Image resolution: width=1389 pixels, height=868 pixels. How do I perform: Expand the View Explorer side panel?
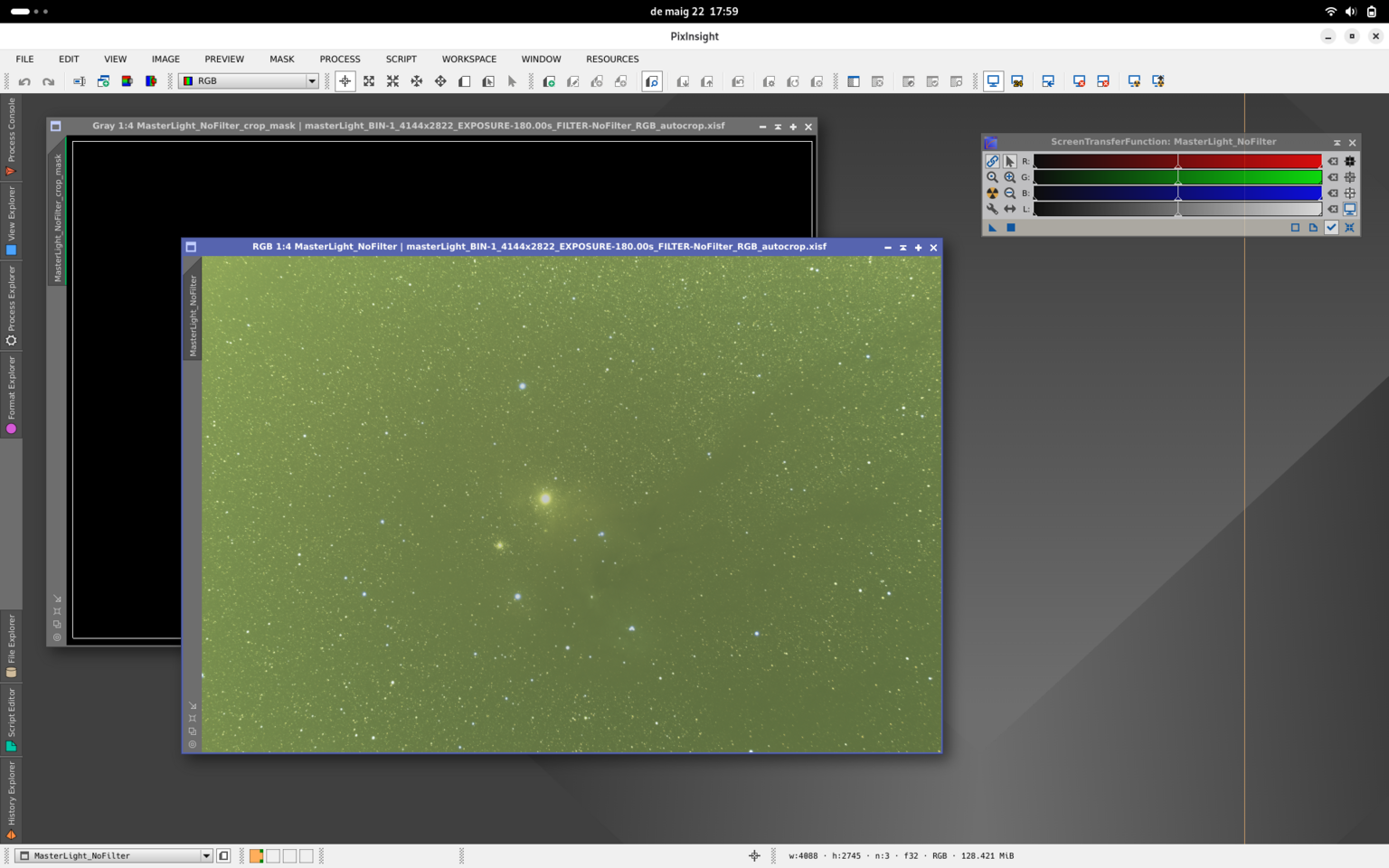coord(11,220)
